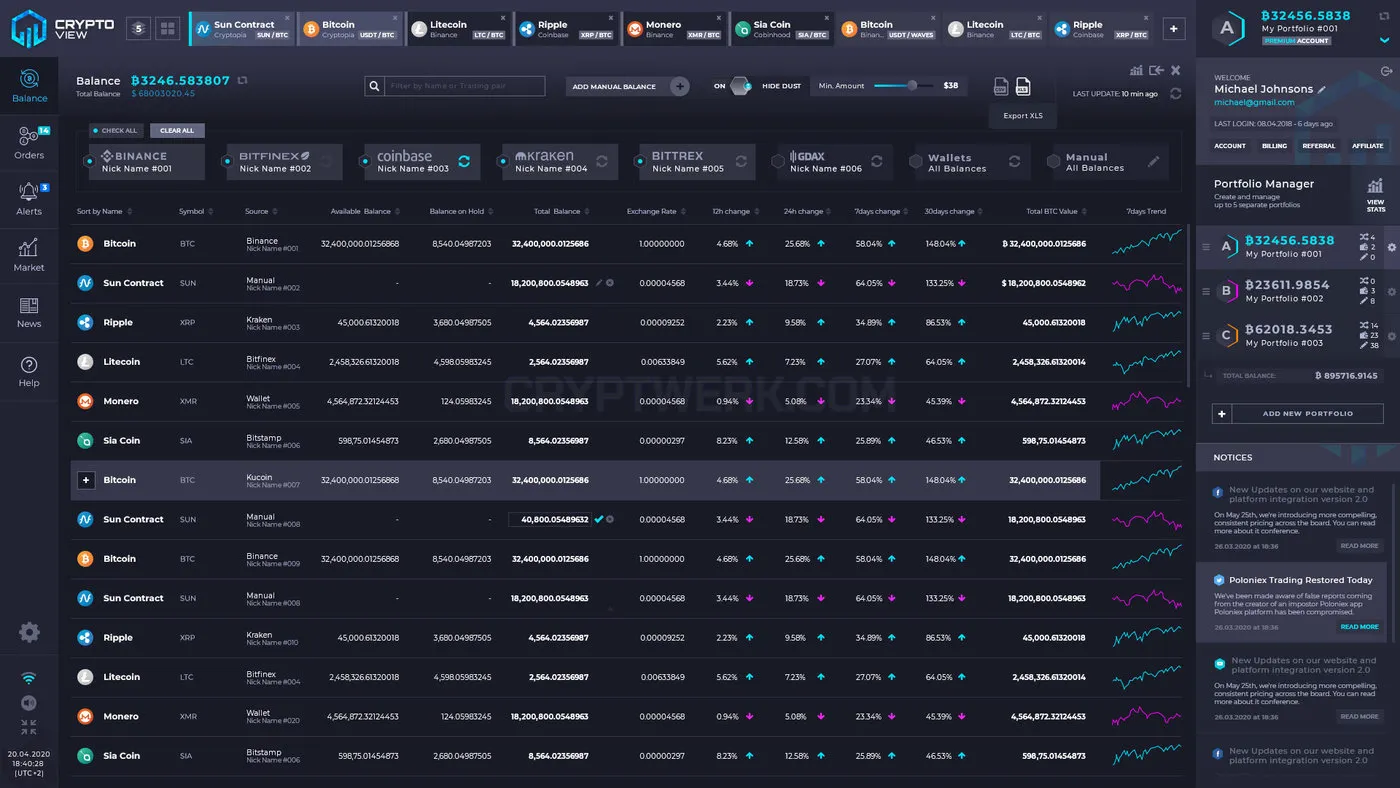Enable the GDAX Nick Name #006 source
Viewport: 1400px width, 788px height.
pyautogui.click(x=779, y=161)
